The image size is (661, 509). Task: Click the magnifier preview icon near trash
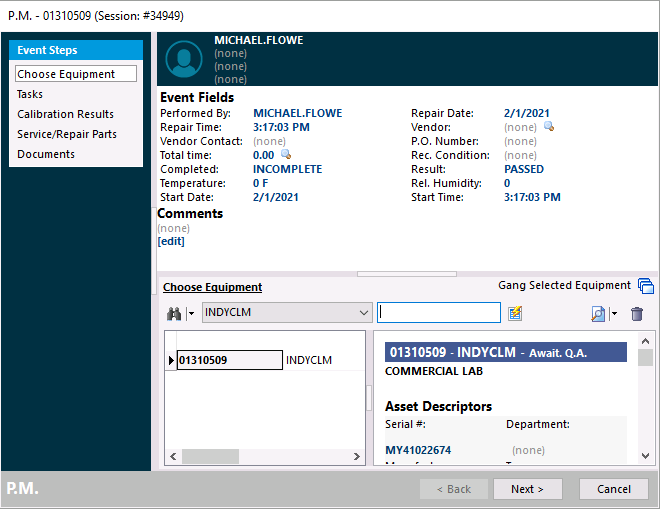click(598, 314)
